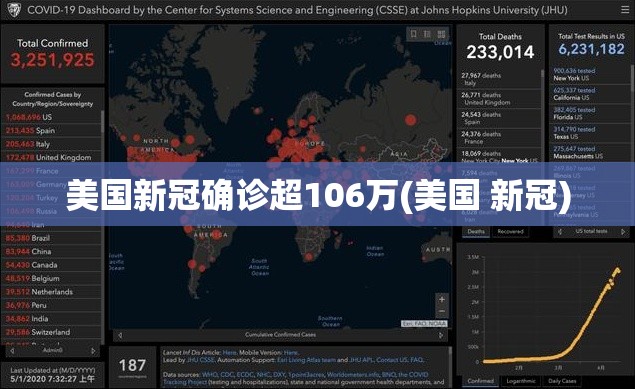The width and height of the screenshot is (635, 389).
Task: Click the large red Russia case circle on map
Action: pyautogui.click(x=411, y=120)
